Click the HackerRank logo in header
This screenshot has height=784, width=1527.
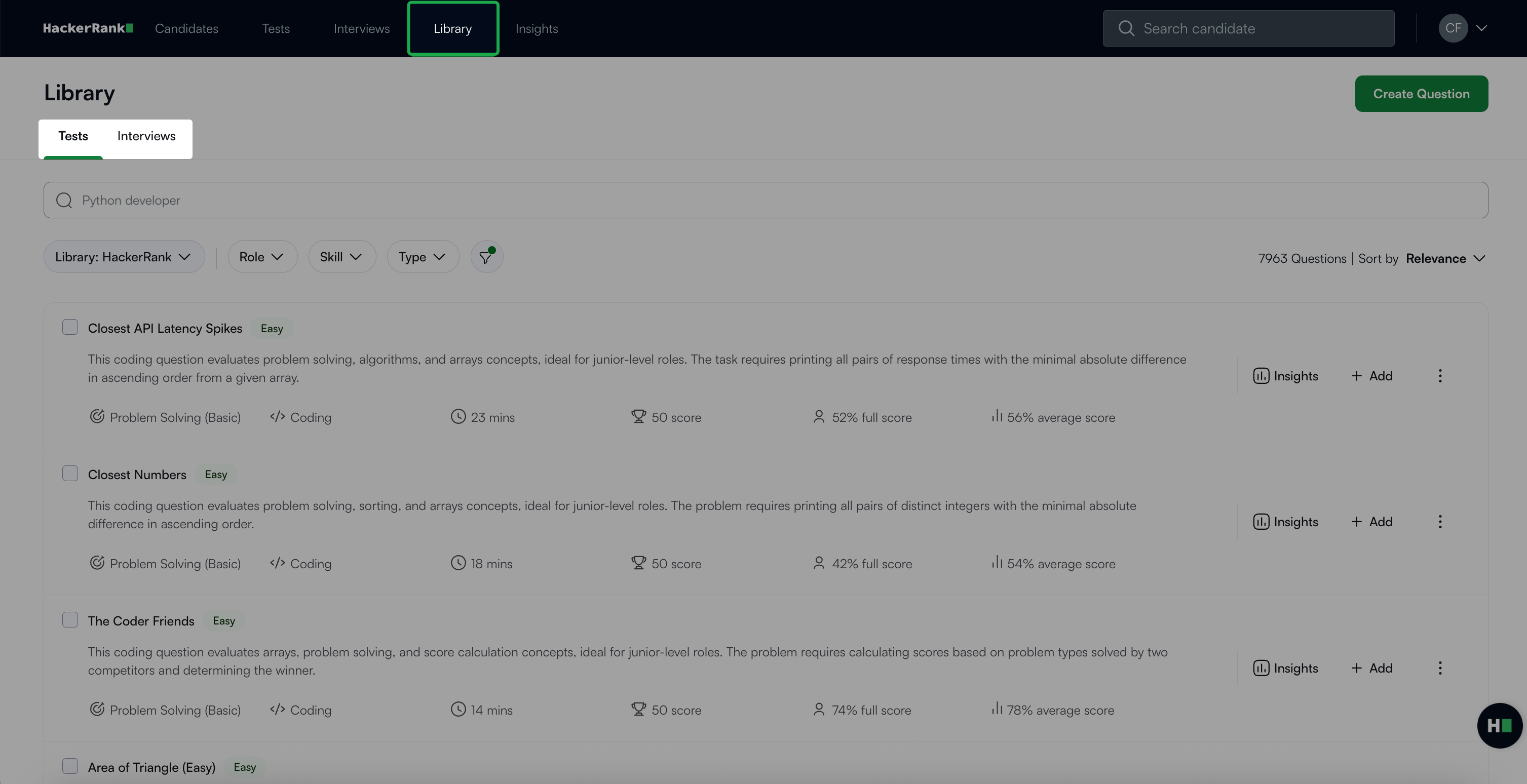(88, 28)
